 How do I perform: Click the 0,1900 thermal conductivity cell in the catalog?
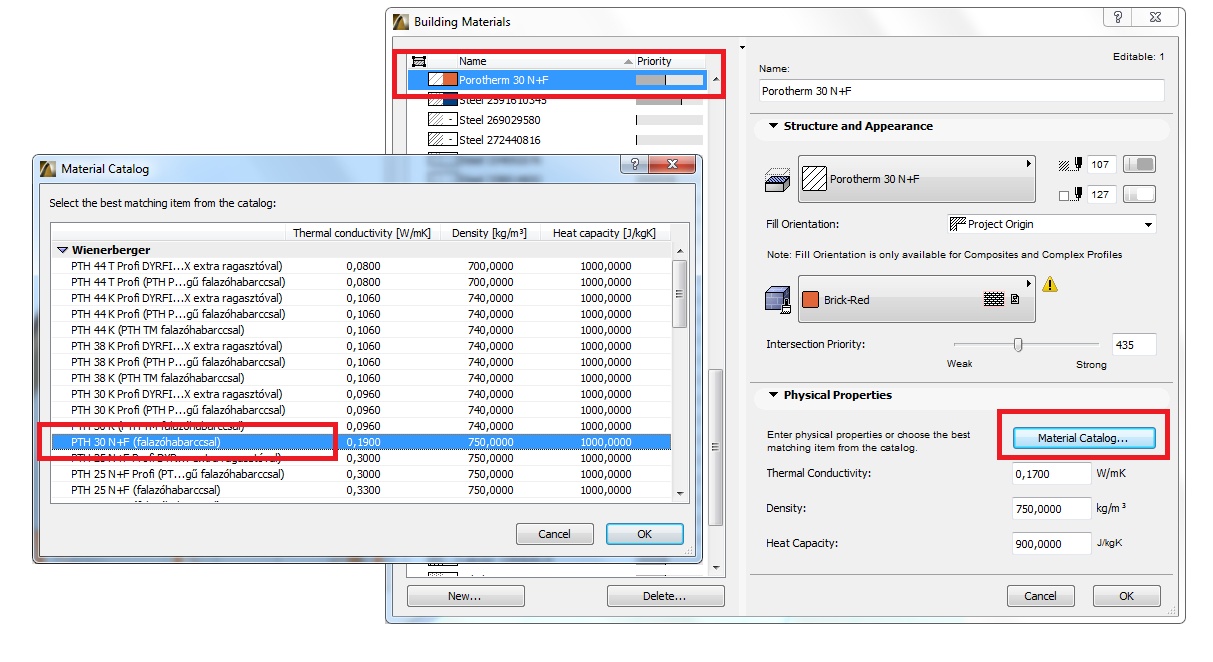(x=361, y=442)
